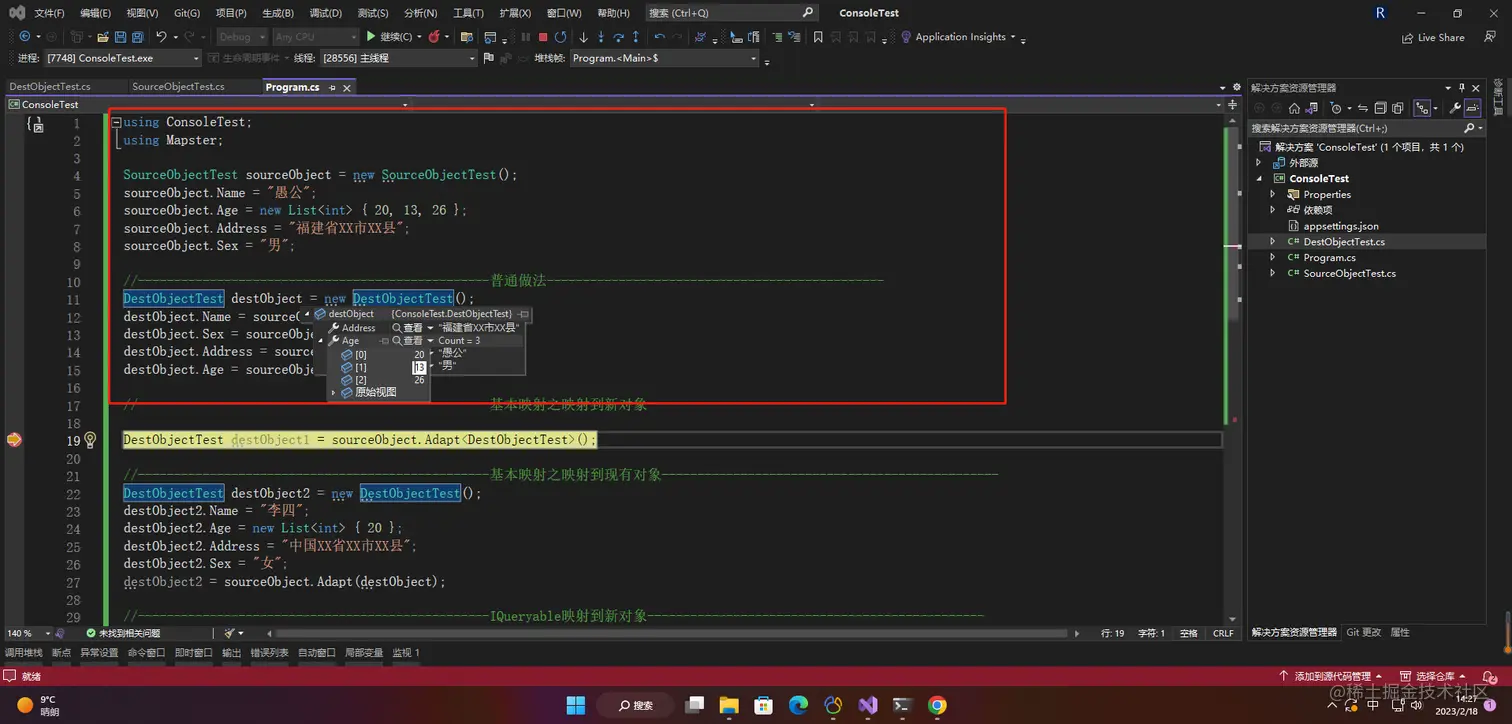Open Microsoft Edge from the taskbar
The image size is (1512, 724).
click(798, 705)
